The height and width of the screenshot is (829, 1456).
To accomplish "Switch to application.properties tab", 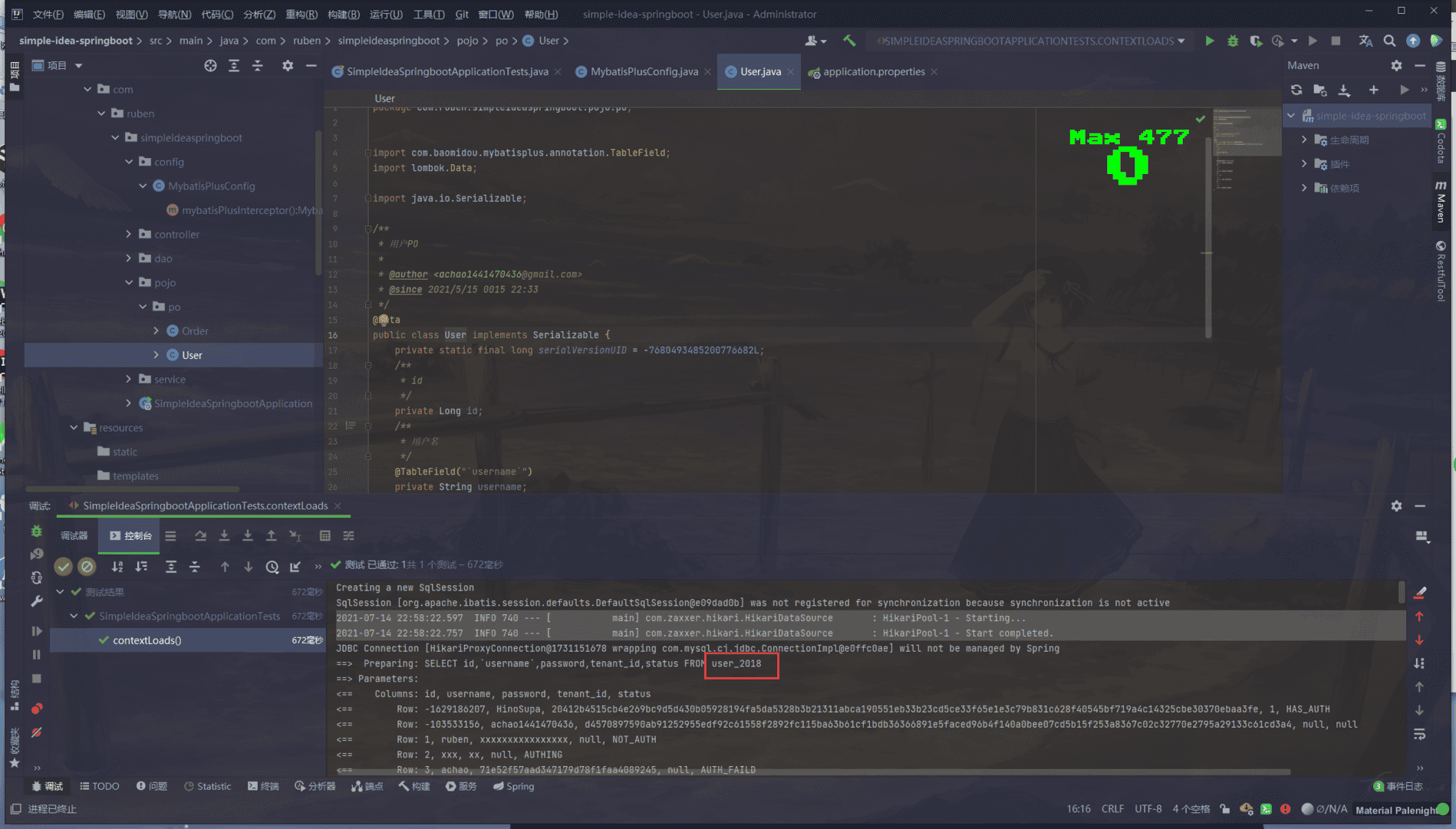I will [873, 72].
